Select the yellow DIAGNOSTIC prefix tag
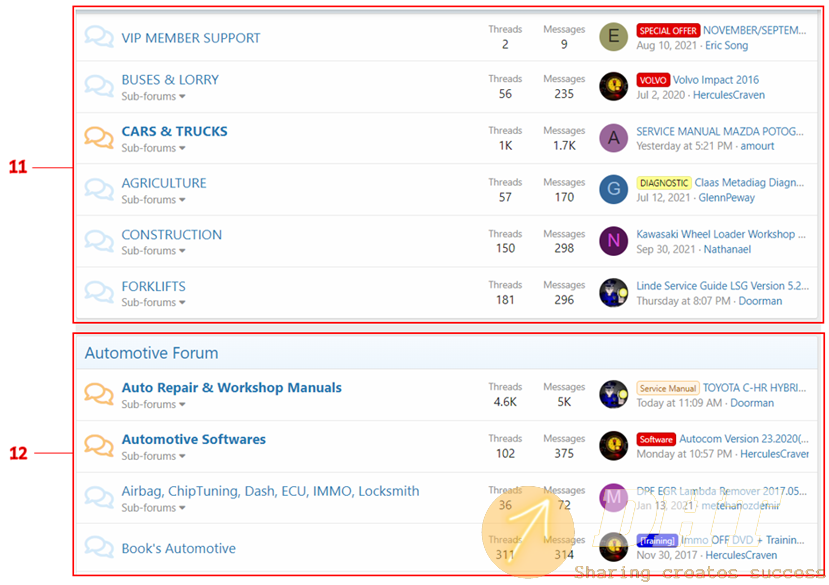Viewport: 829px width, 585px height. coord(663,183)
